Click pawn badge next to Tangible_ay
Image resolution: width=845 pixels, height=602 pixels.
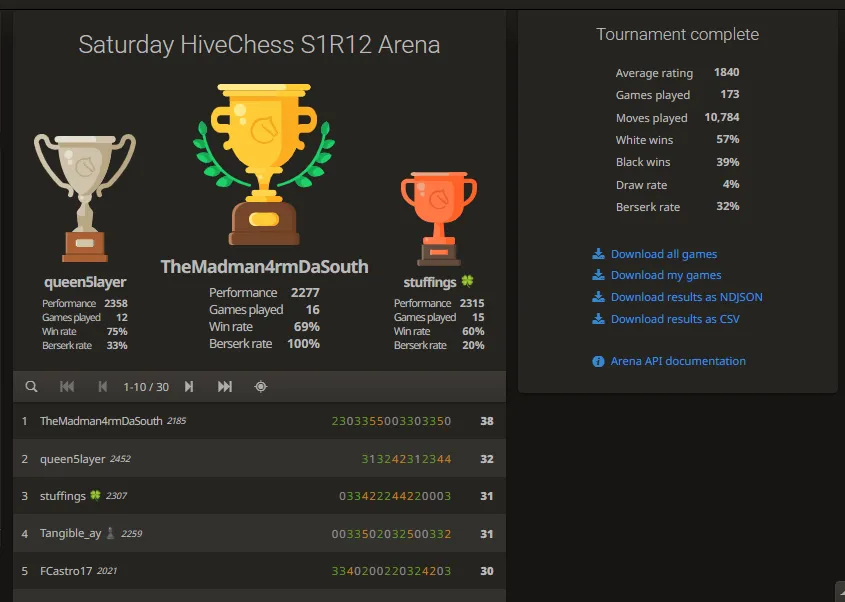[x=110, y=533]
